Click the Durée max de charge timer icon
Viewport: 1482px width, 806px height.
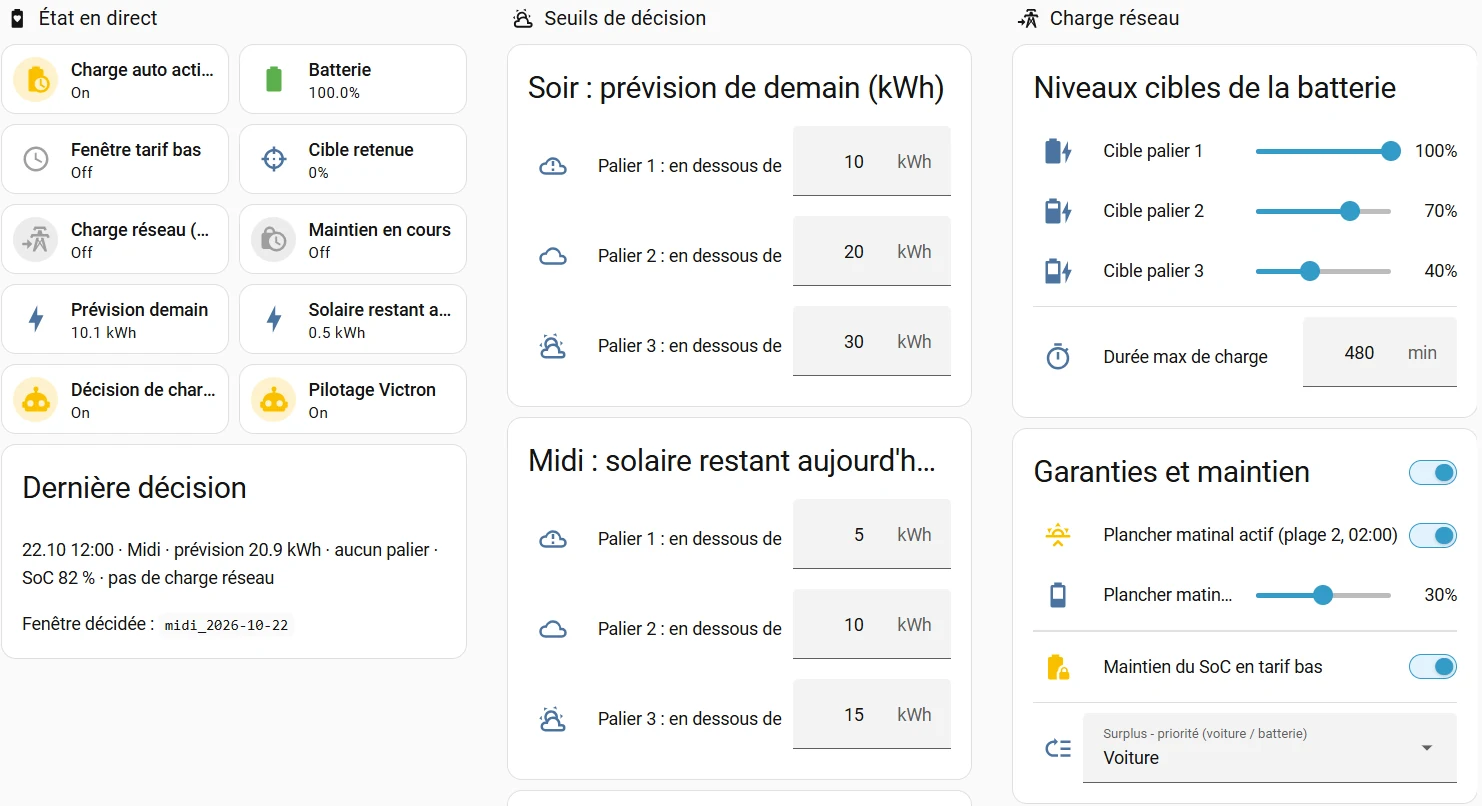click(1058, 357)
